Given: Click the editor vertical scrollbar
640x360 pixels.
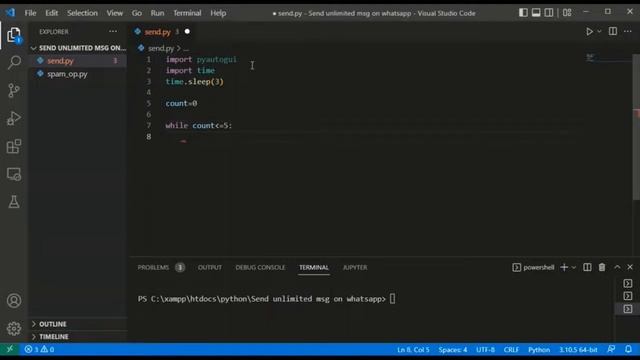Looking at the screenshot, I should point(636,127).
